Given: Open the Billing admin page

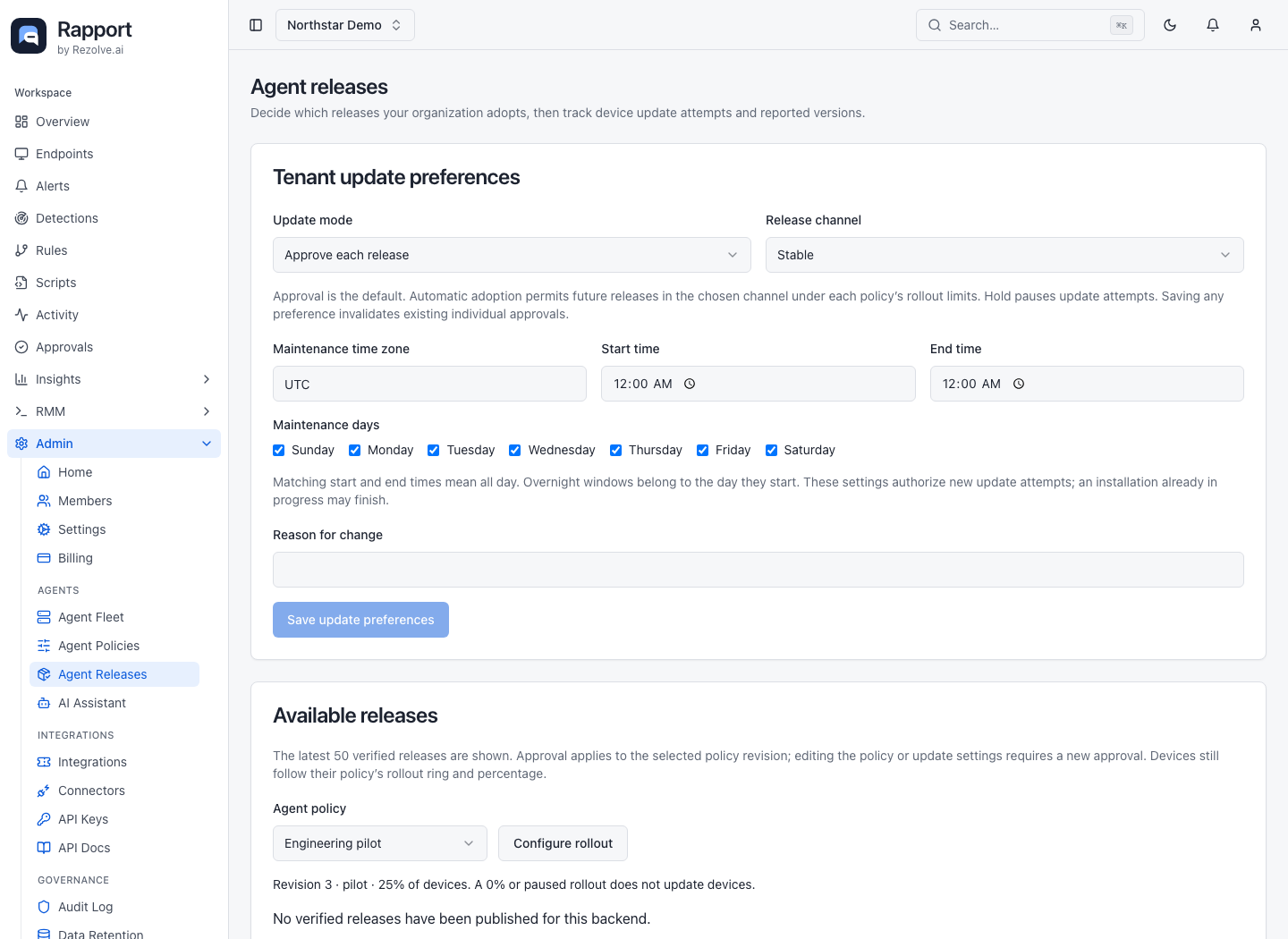Looking at the screenshot, I should (114, 558).
